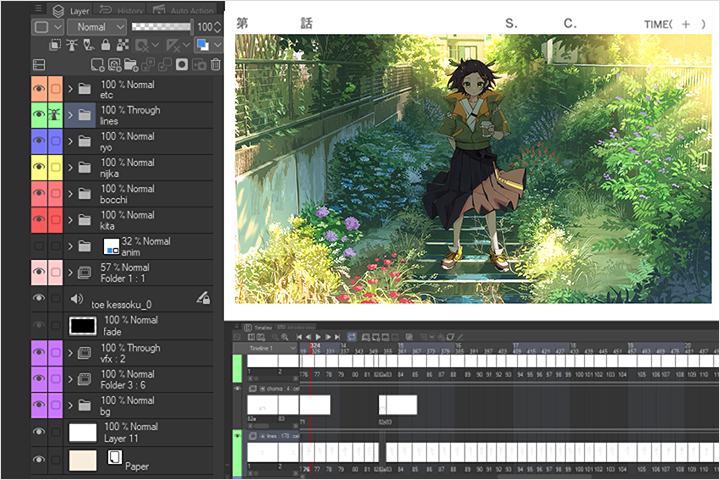Delete the selected layer with trash icon
The width and height of the screenshot is (720, 480).
coord(216,65)
